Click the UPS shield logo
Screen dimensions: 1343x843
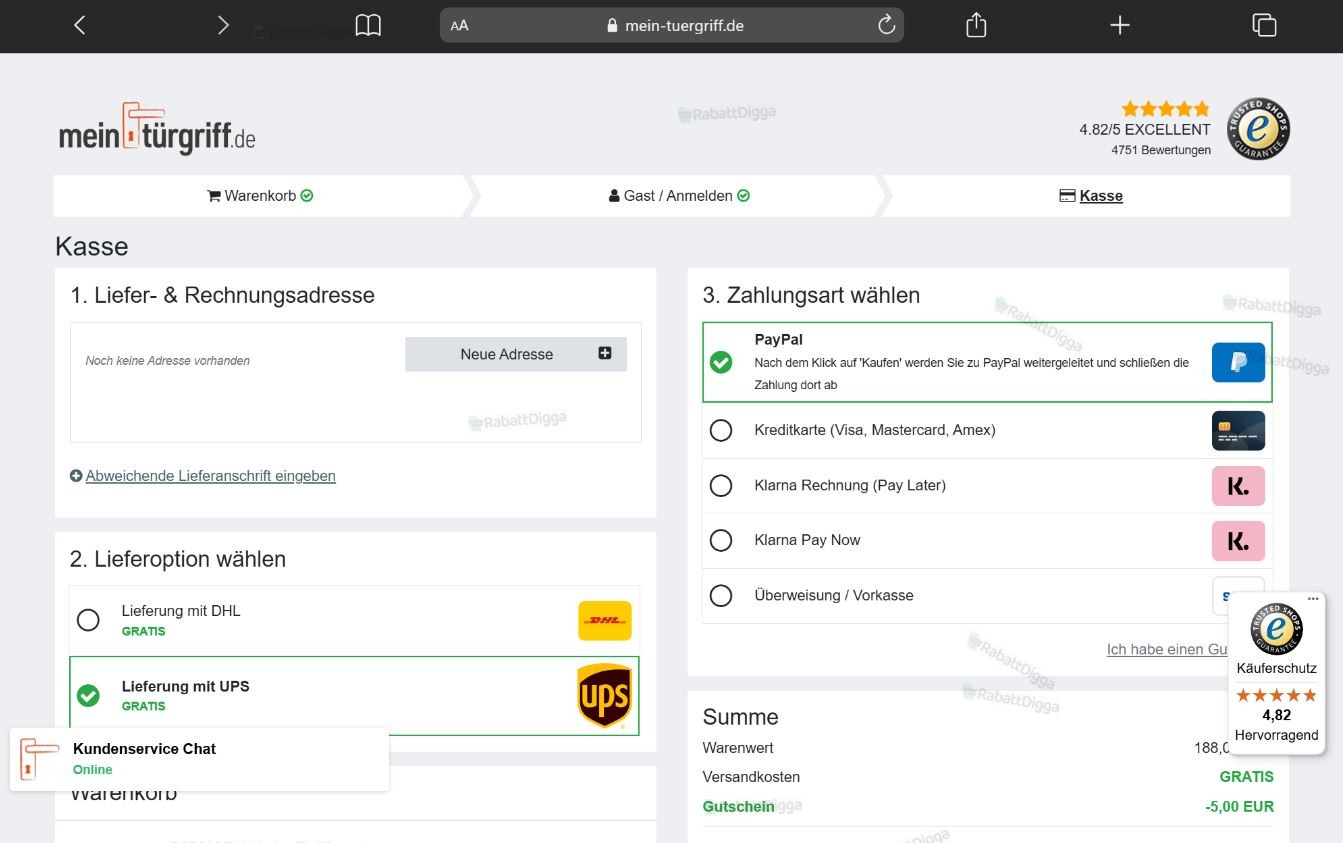pyautogui.click(x=605, y=695)
